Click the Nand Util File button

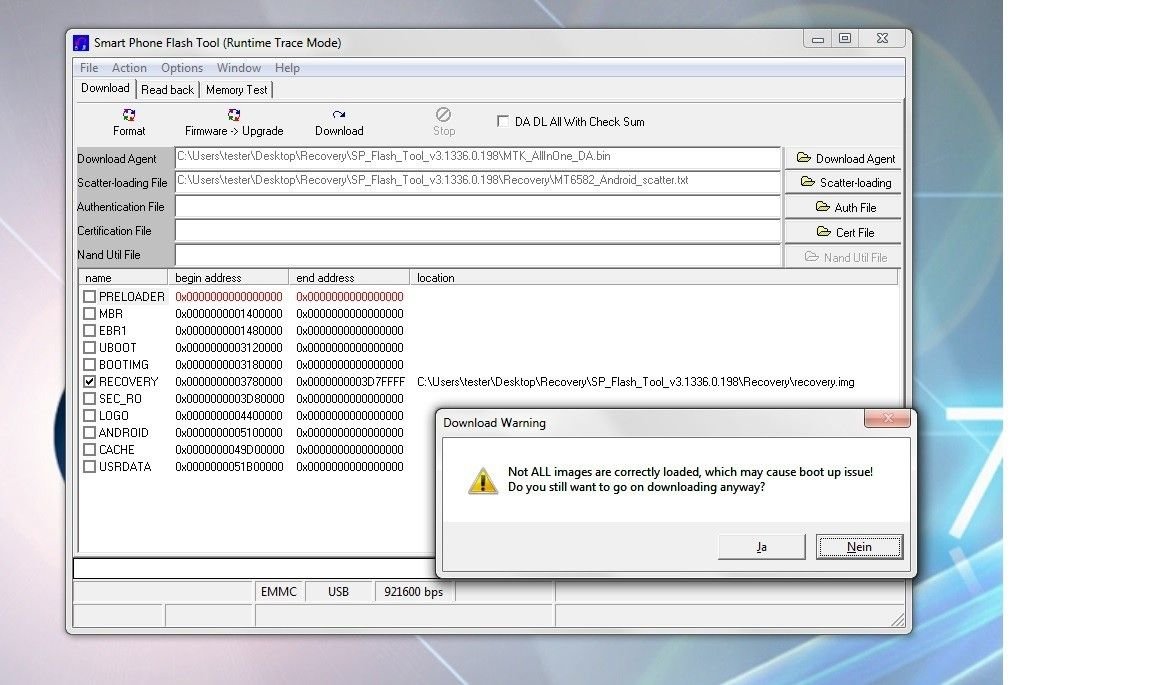pyautogui.click(x=844, y=257)
